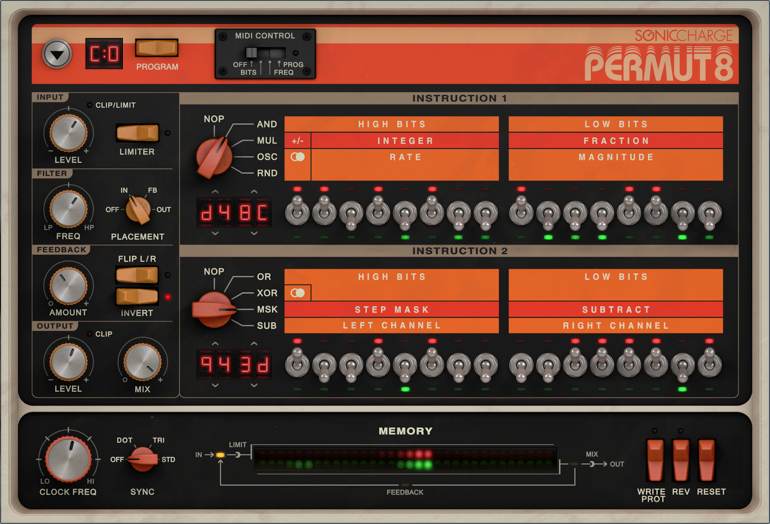Click the output MIX knob
The image size is (770, 524).
click(143, 360)
